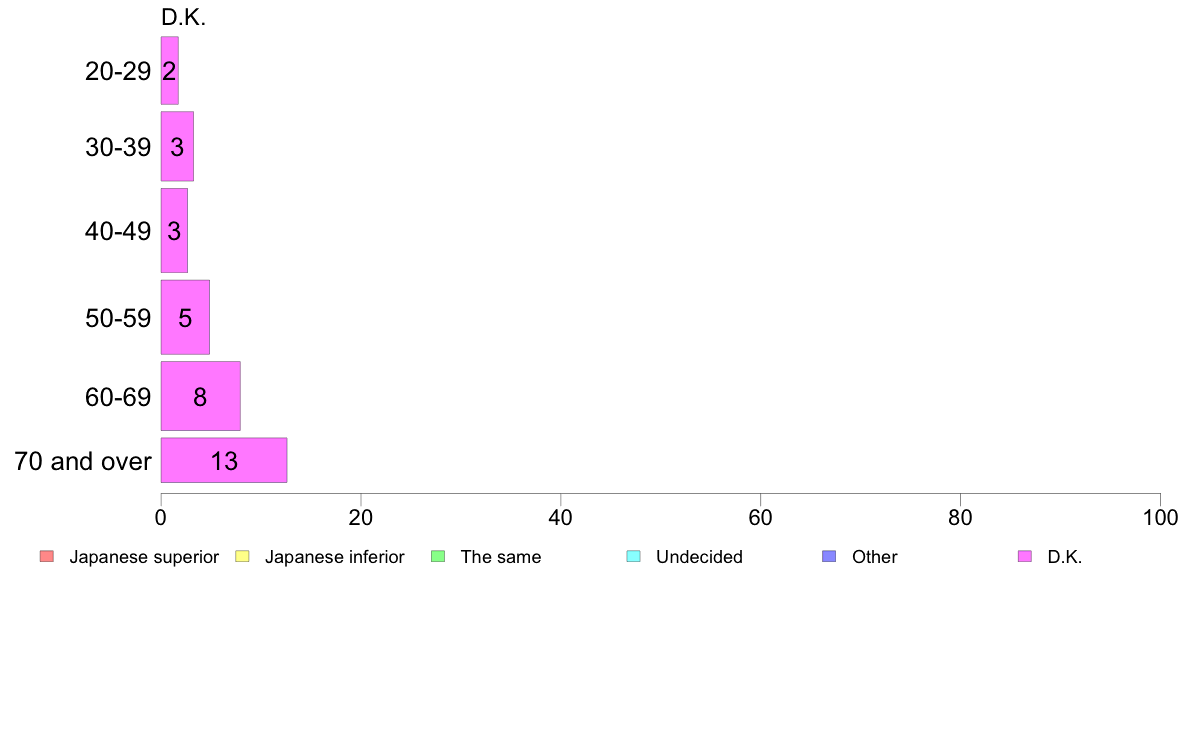Click the 40 tick on the x-axis
The height and width of the screenshot is (736, 1188).
pos(561,518)
